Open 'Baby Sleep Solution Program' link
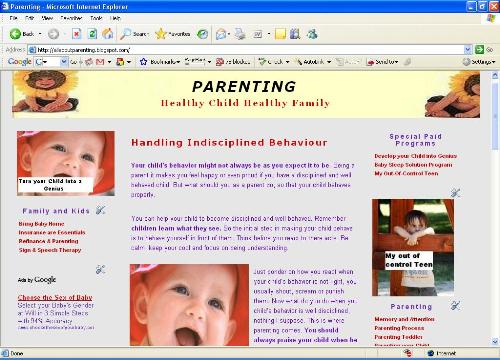Viewport: 500px width, 360px height. click(413, 165)
